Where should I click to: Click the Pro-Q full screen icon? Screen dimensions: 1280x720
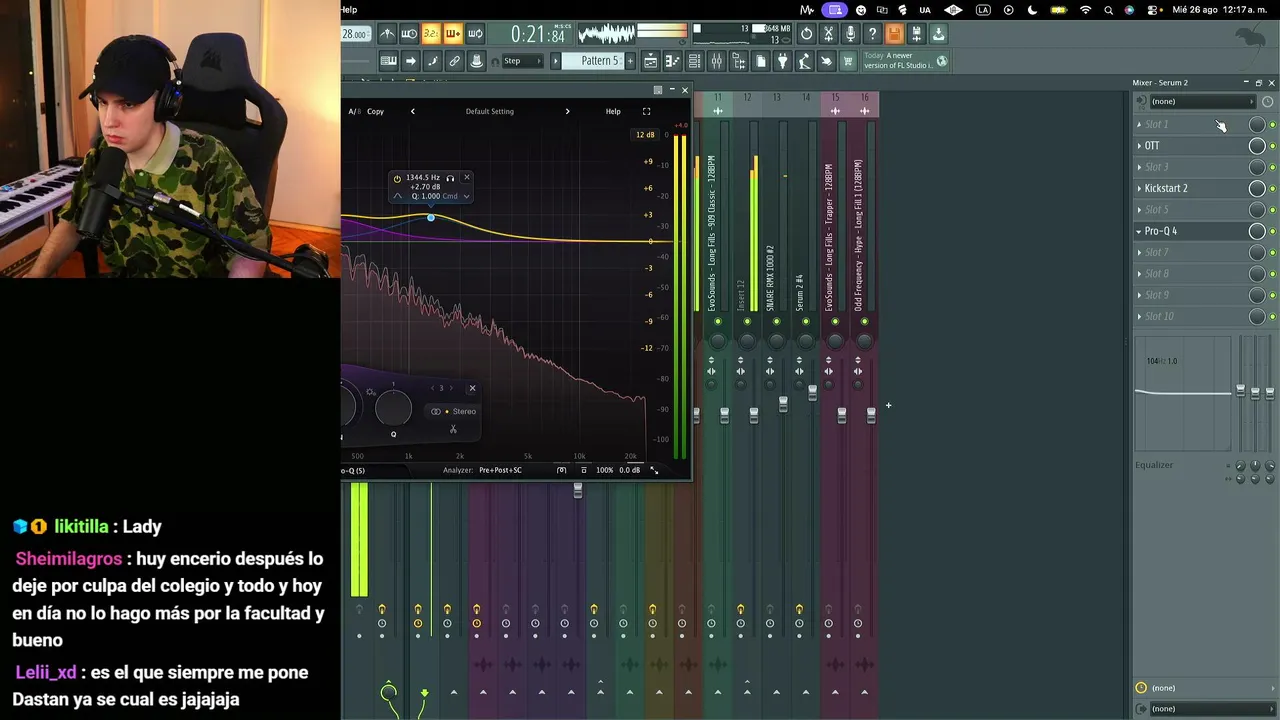[646, 111]
